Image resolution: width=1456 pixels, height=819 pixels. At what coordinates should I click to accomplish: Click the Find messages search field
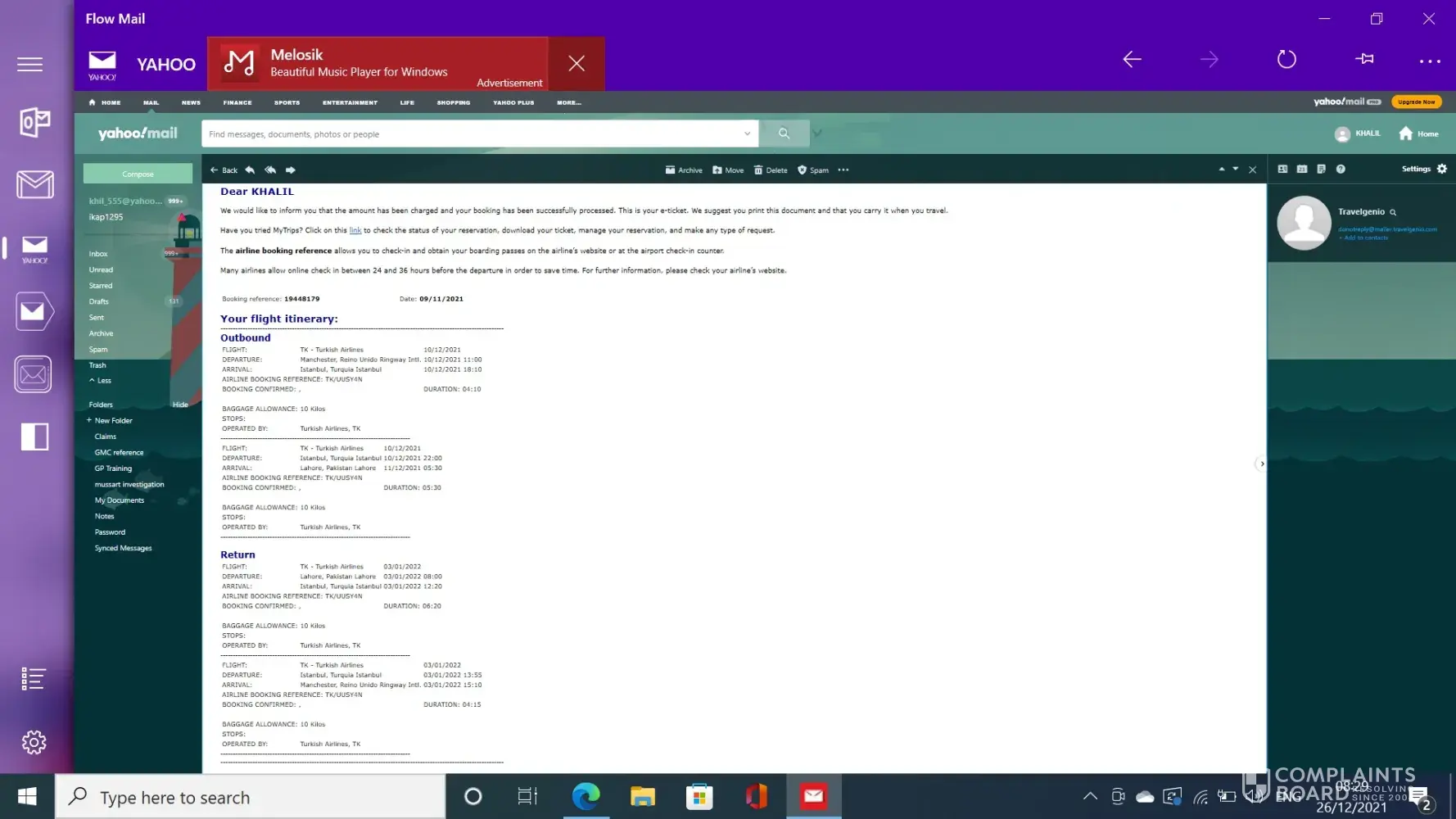(471, 134)
